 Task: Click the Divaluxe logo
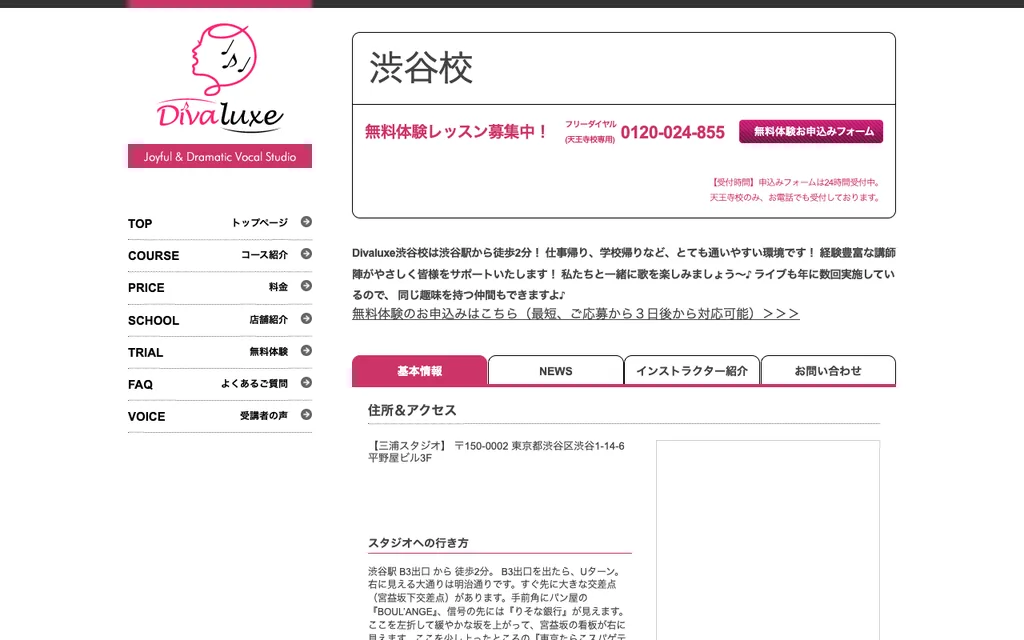tap(220, 78)
